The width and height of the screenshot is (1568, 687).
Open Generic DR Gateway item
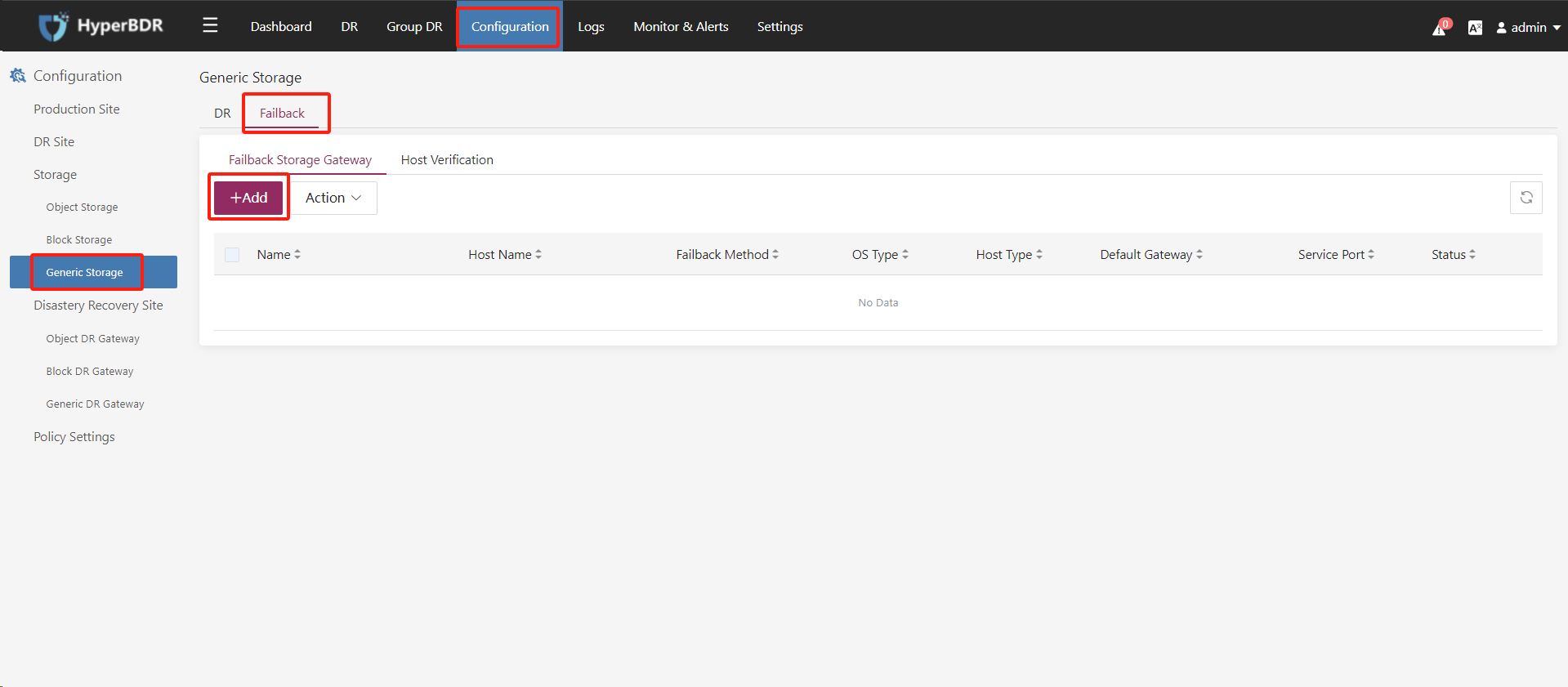[95, 404]
